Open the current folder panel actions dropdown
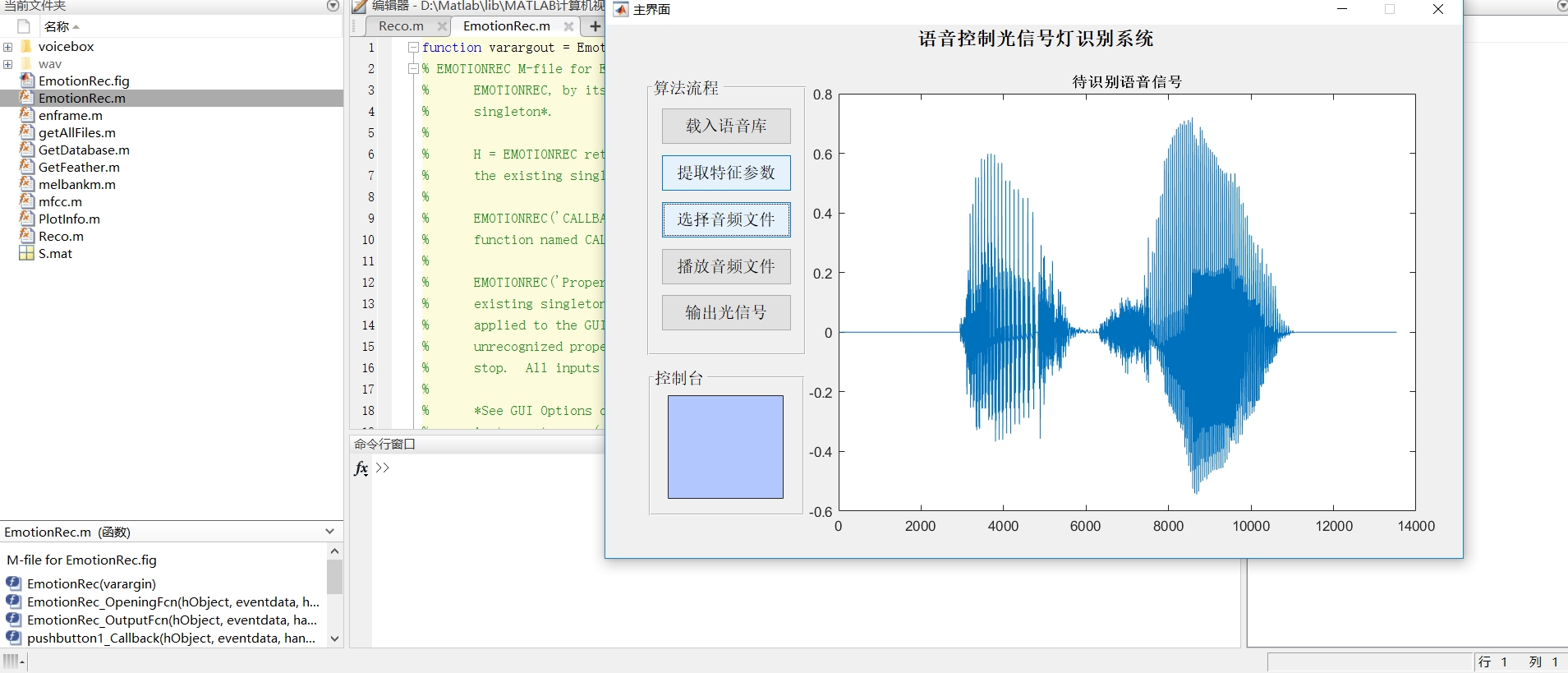This screenshot has width=1568, height=673. [333, 6]
